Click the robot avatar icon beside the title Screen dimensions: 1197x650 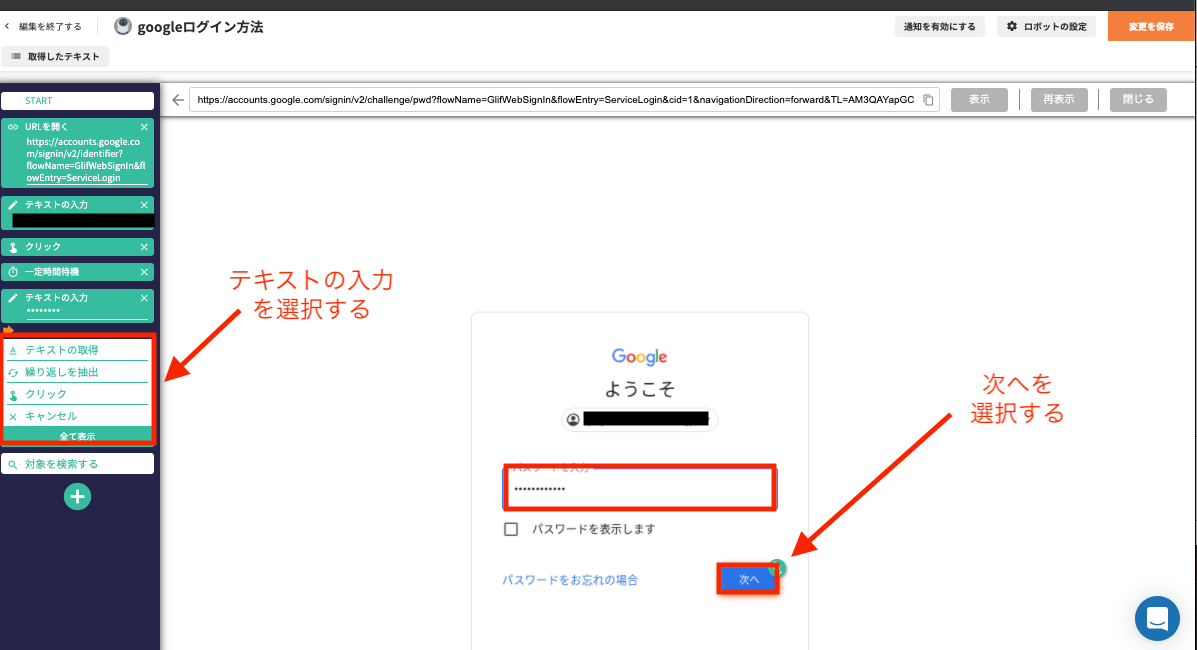tap(123, 27)
